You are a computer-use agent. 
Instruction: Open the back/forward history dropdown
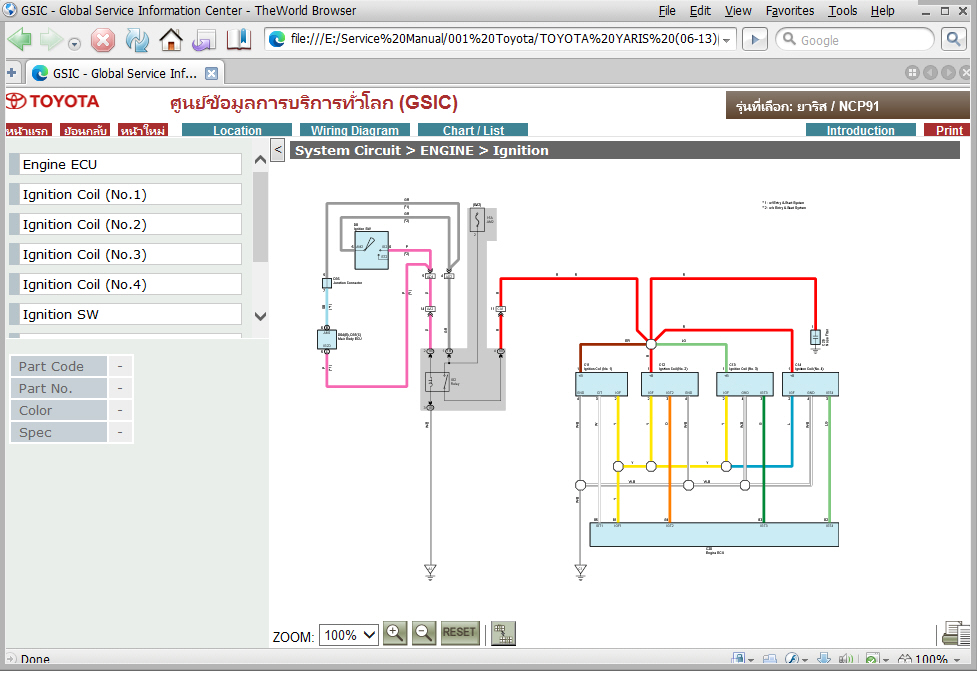[x=74, y=44]
